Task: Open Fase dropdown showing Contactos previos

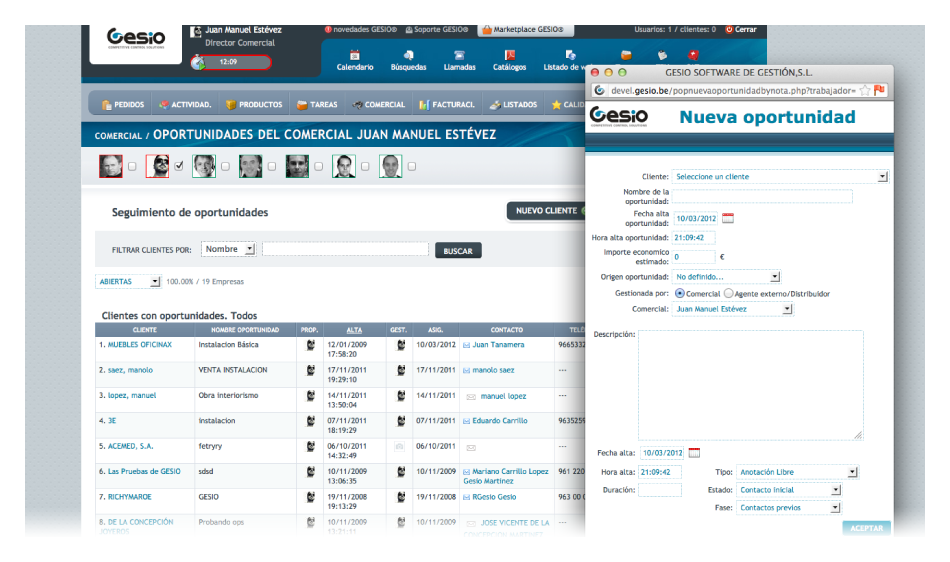Action: pyautogui.click(x=789, y=507)
